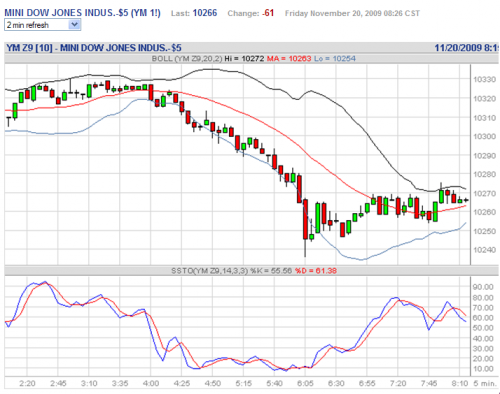Click the 3:10 time axis label
This screenshot has width=500, height=394.
[x=89, y=383]
